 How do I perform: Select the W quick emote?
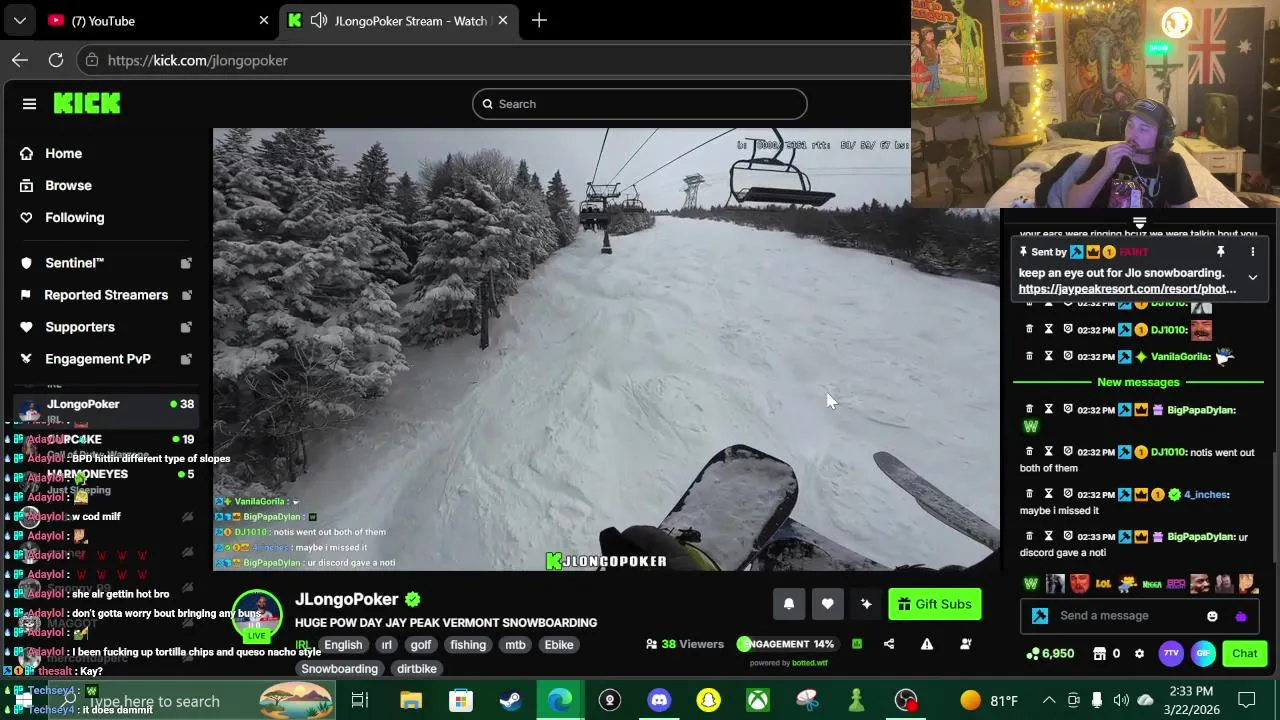[1031, 583]
